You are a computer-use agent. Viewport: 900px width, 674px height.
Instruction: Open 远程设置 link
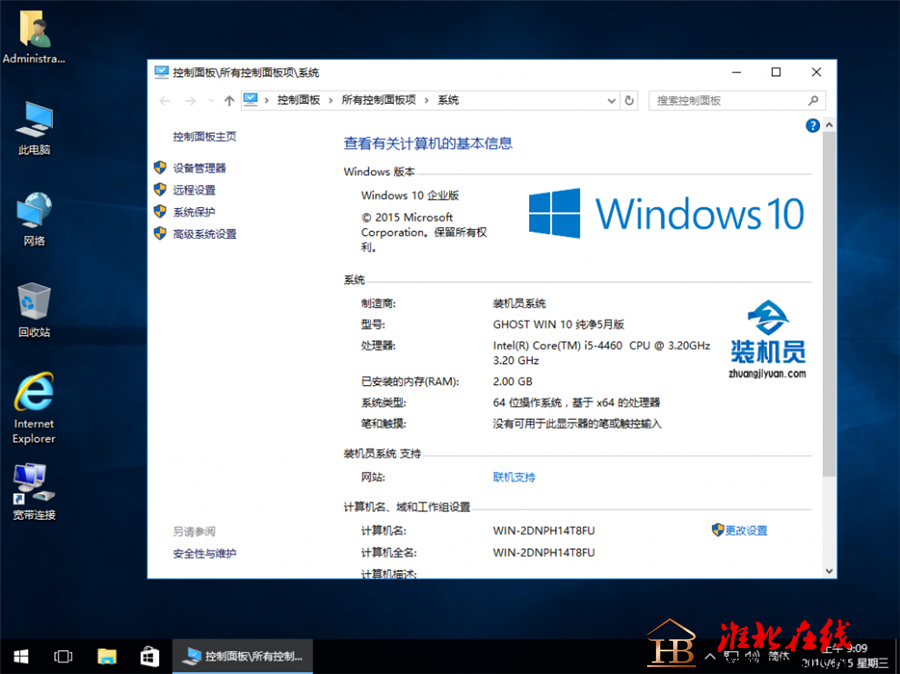point(194,189)
